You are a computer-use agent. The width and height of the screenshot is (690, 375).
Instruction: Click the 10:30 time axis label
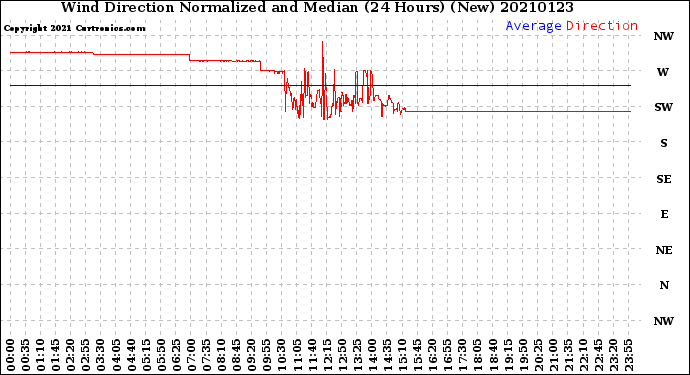pyautogui.click(x=282, y=355)
